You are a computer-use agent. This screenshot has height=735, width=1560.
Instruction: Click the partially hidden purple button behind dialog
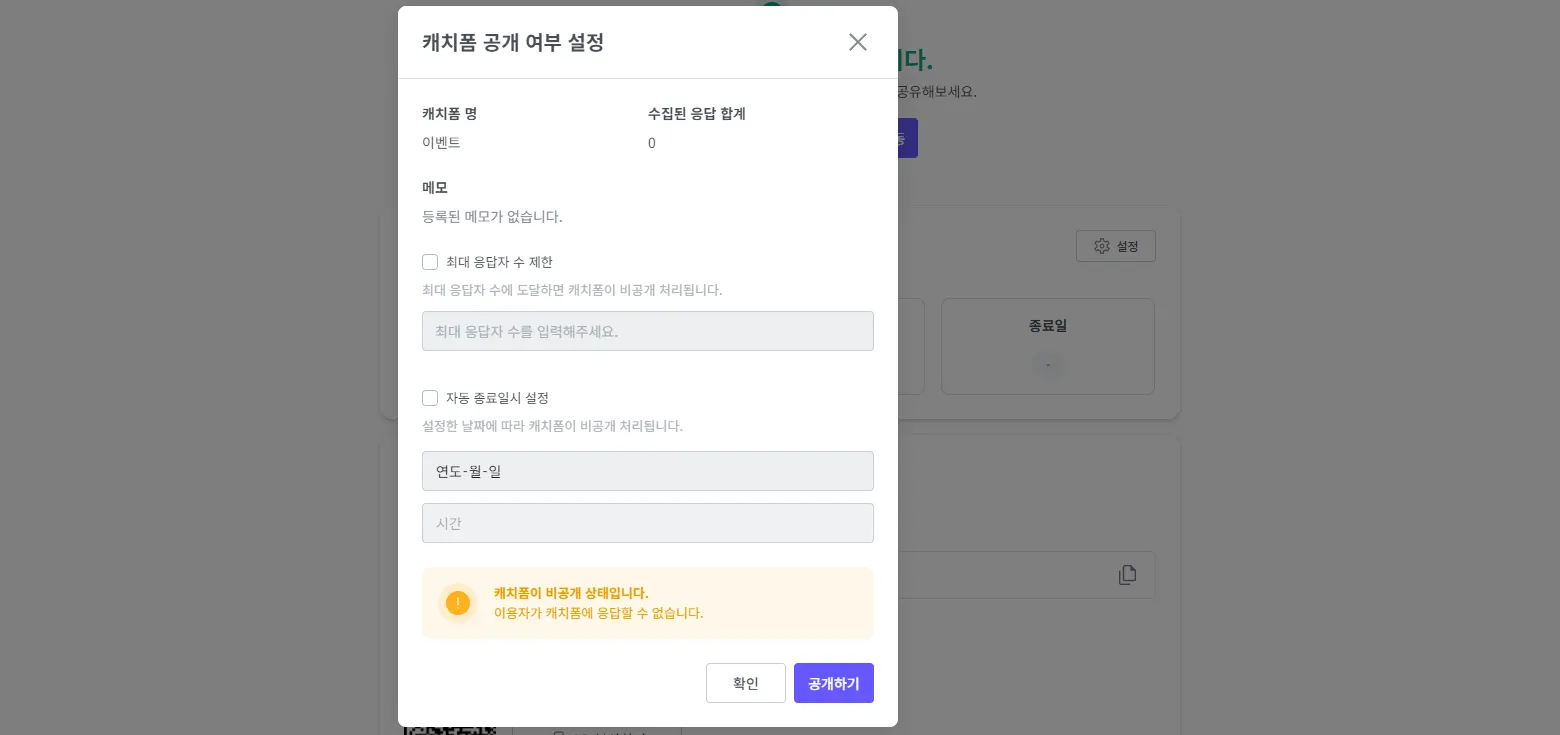[907, 139]
